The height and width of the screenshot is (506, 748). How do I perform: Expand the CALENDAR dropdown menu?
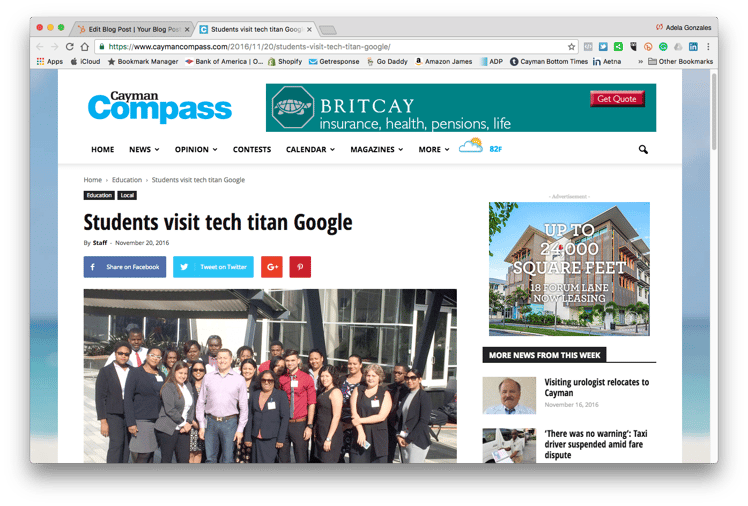(311, 150)
